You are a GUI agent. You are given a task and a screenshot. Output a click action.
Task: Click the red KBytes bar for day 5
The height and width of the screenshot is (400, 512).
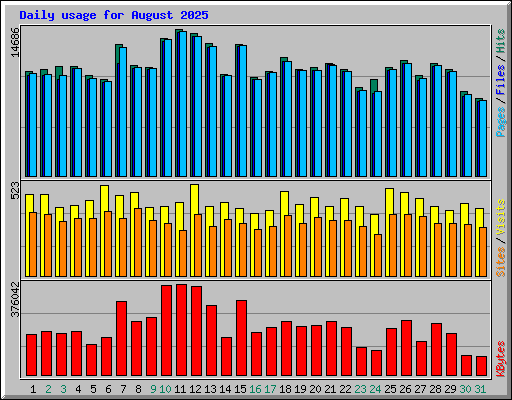pyautogui.click(x=92, y=360)
